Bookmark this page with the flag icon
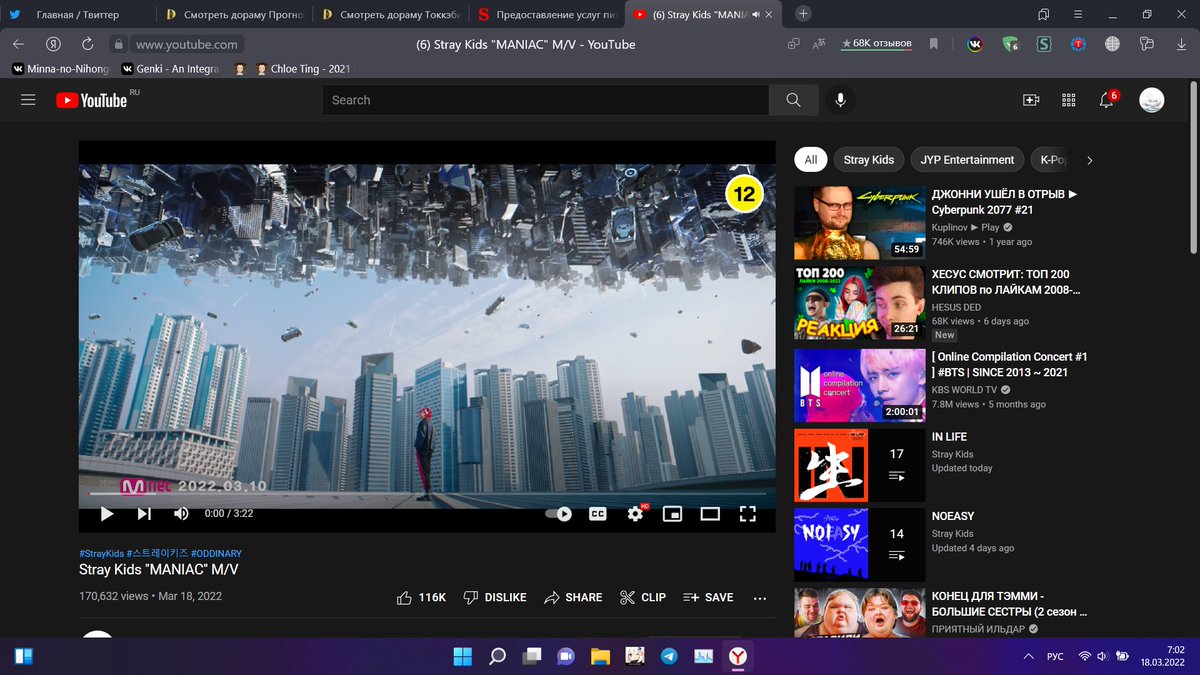This screenshot has height=675, width=1200. [933, 44]
